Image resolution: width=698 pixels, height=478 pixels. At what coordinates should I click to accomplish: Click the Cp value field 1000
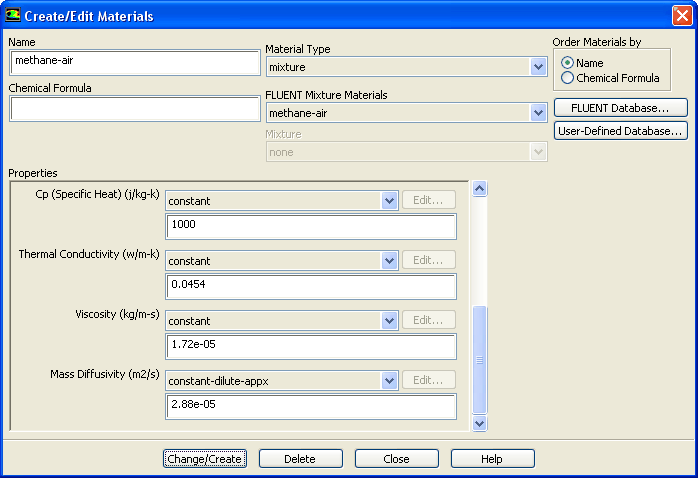tap(311, 227)
